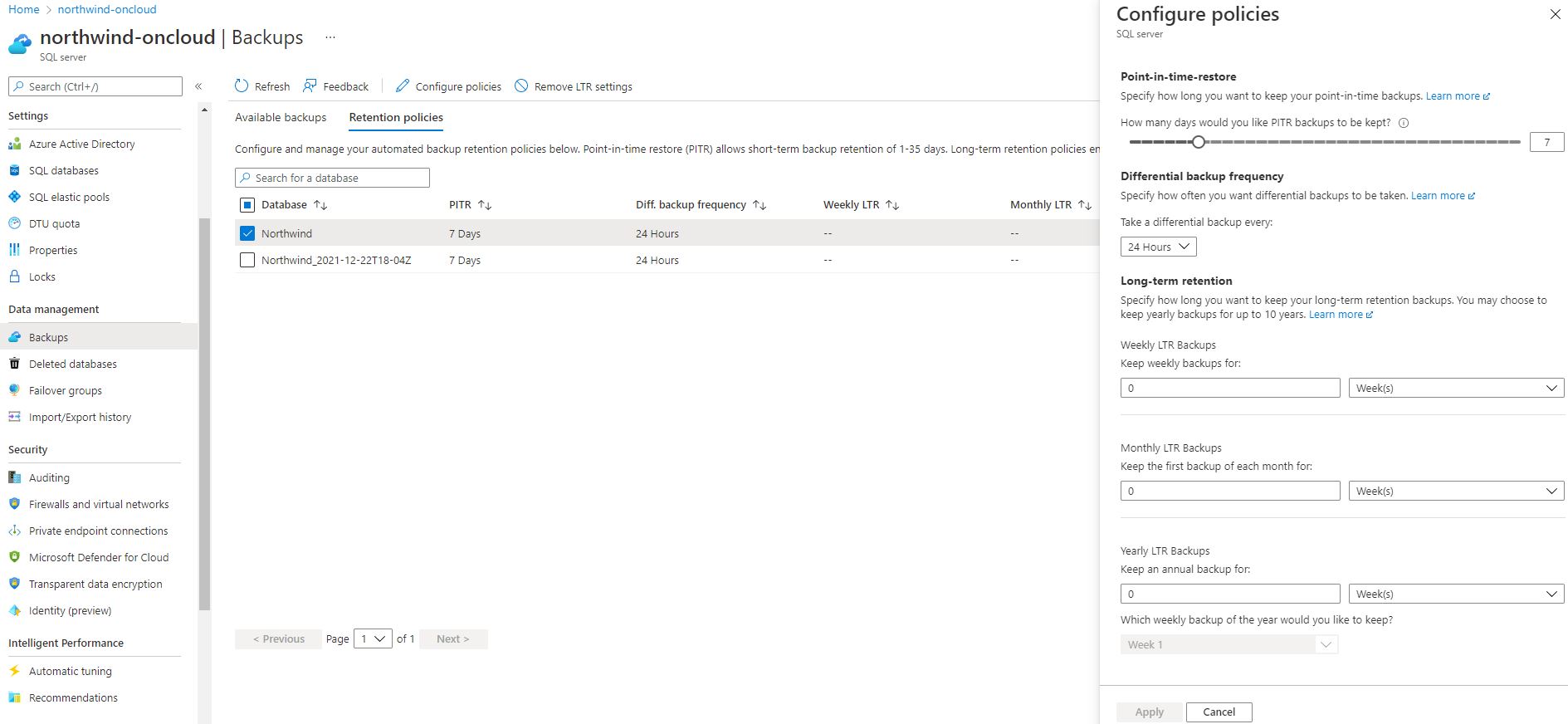Open Learn more link for differential backups
Screen dimensions: 1568x724
(x=1443, y=196)
